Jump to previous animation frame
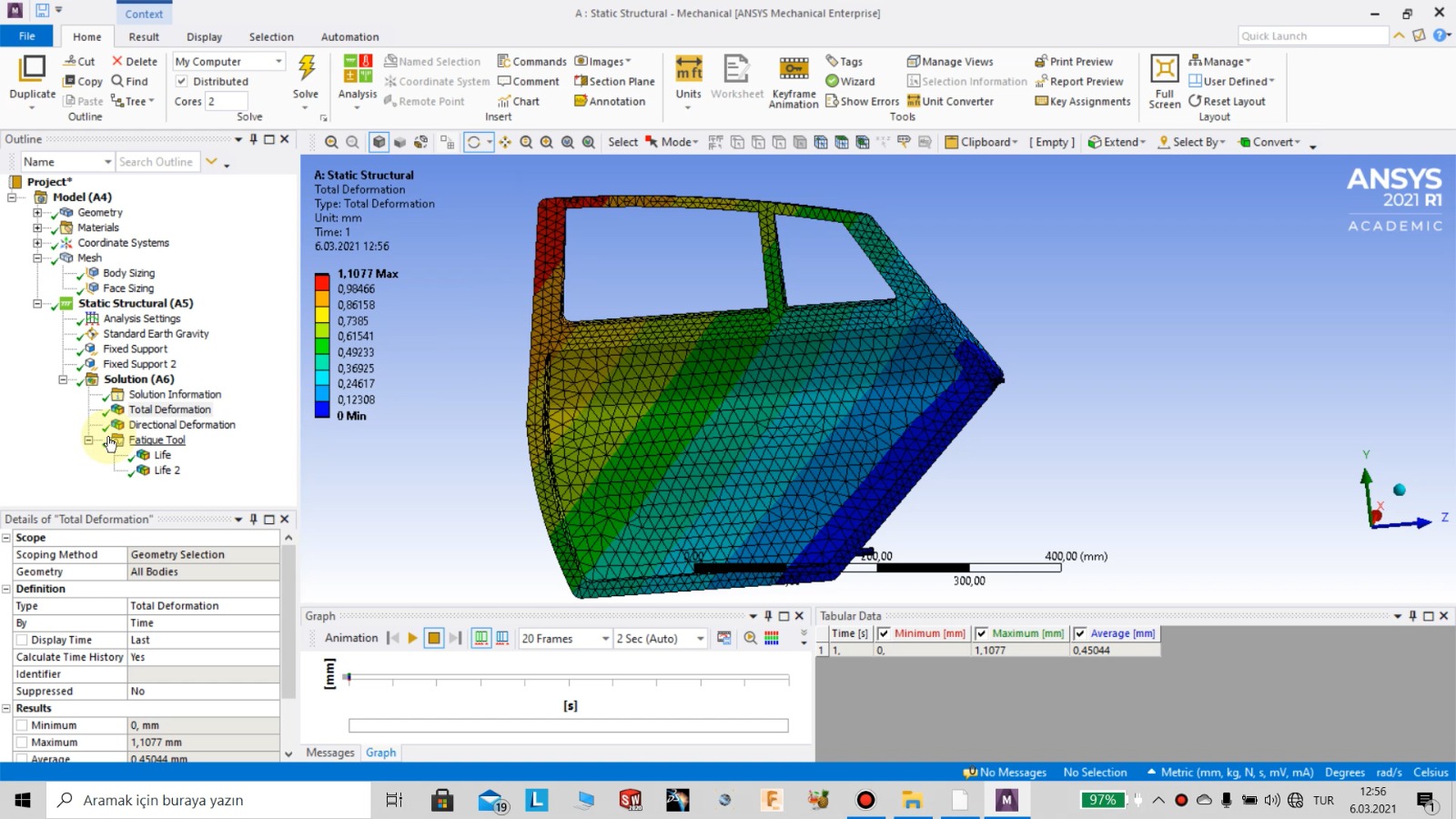Screen dimensions: 1456x819 (x=393, y=638)
